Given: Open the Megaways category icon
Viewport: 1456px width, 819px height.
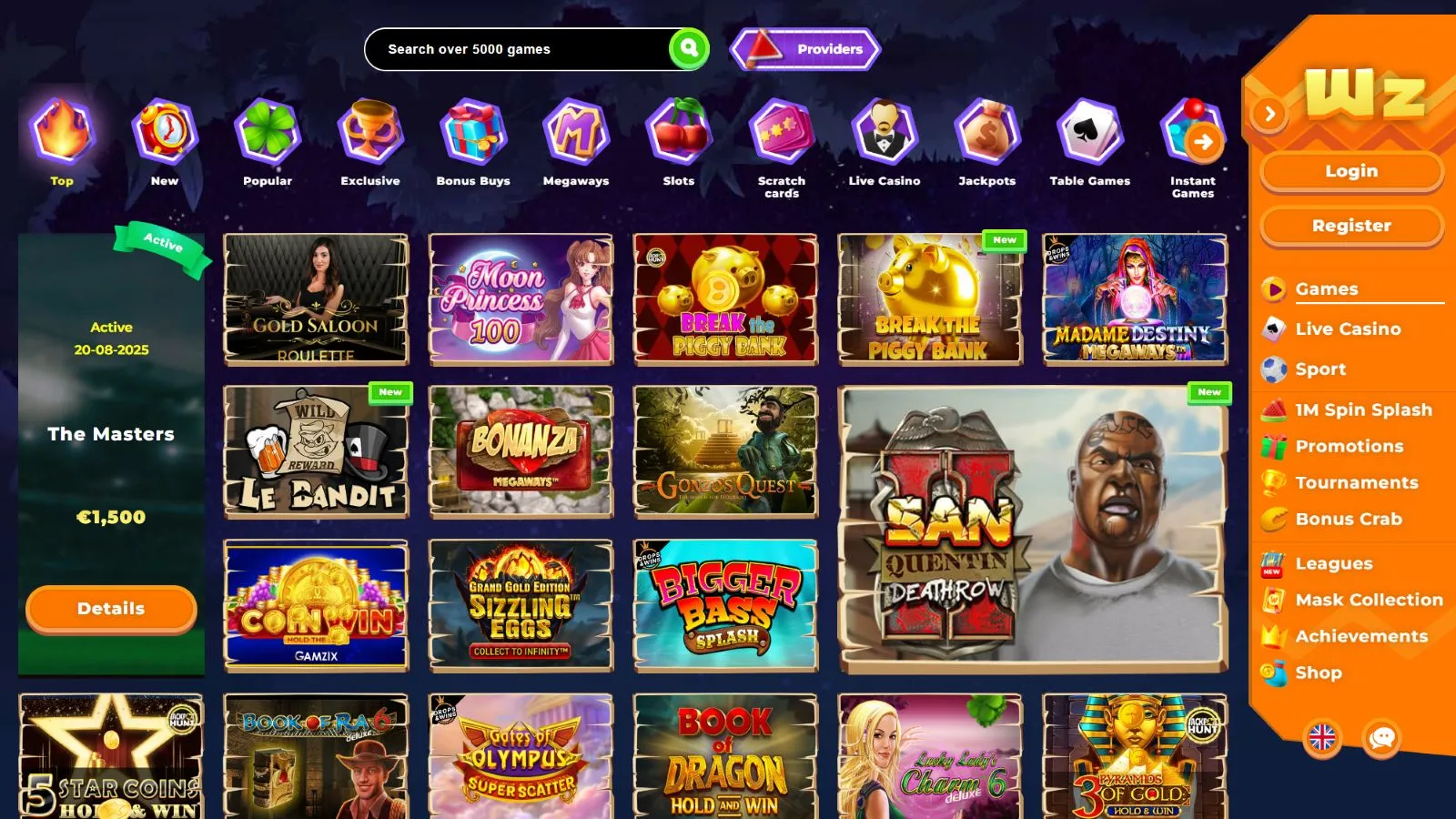Looking at the screenshot, I should [x=575, y=132].
